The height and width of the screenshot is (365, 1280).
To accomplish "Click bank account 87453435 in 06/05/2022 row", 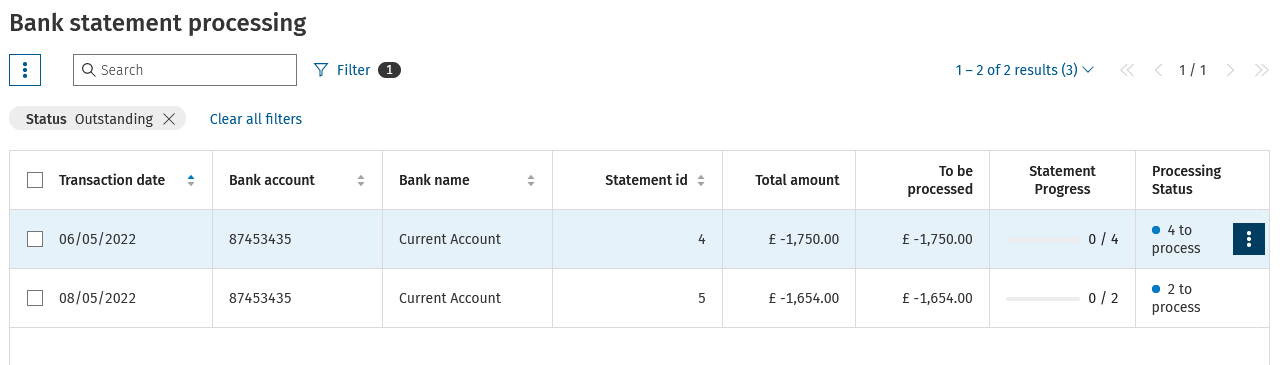I will click(260, 239).
